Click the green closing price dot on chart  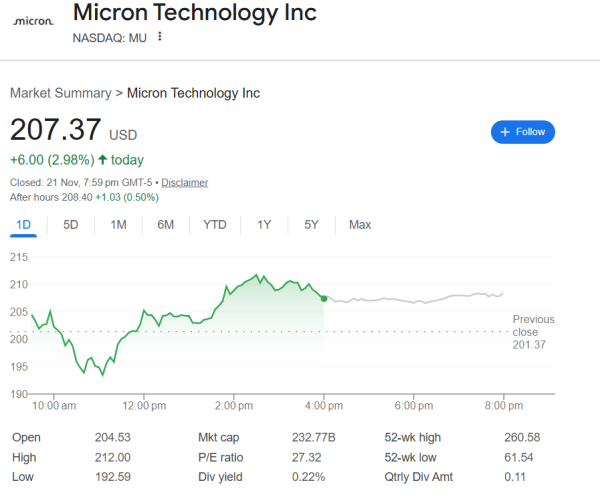click(324, 298)
